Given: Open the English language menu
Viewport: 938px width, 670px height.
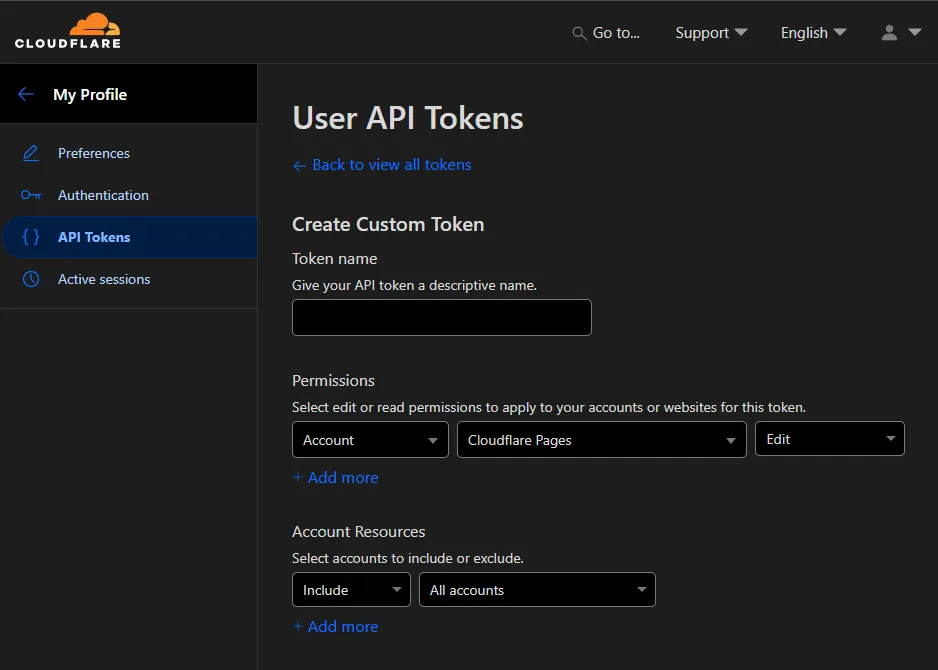Looking at the screenshot, I should point(813,33).
